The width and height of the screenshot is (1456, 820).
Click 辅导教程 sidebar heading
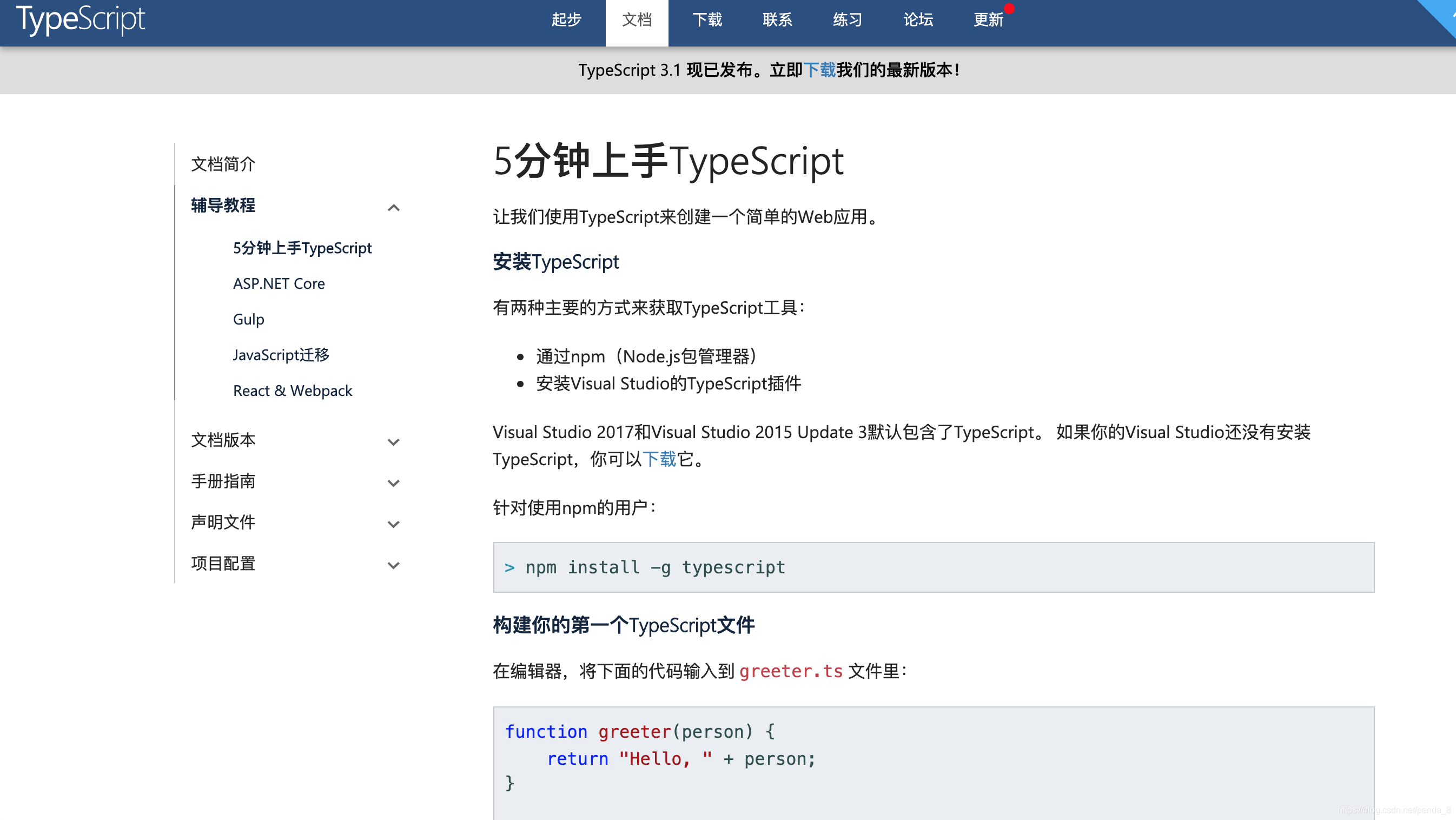click(223, 205)
